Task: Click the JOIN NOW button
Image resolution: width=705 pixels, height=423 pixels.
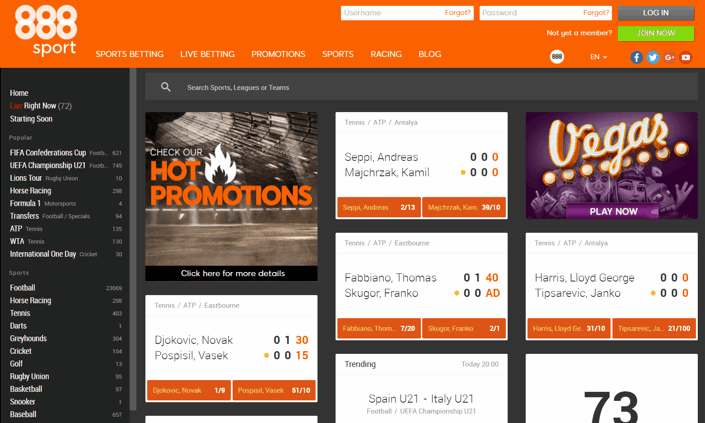Action: (x=656, y=33)
